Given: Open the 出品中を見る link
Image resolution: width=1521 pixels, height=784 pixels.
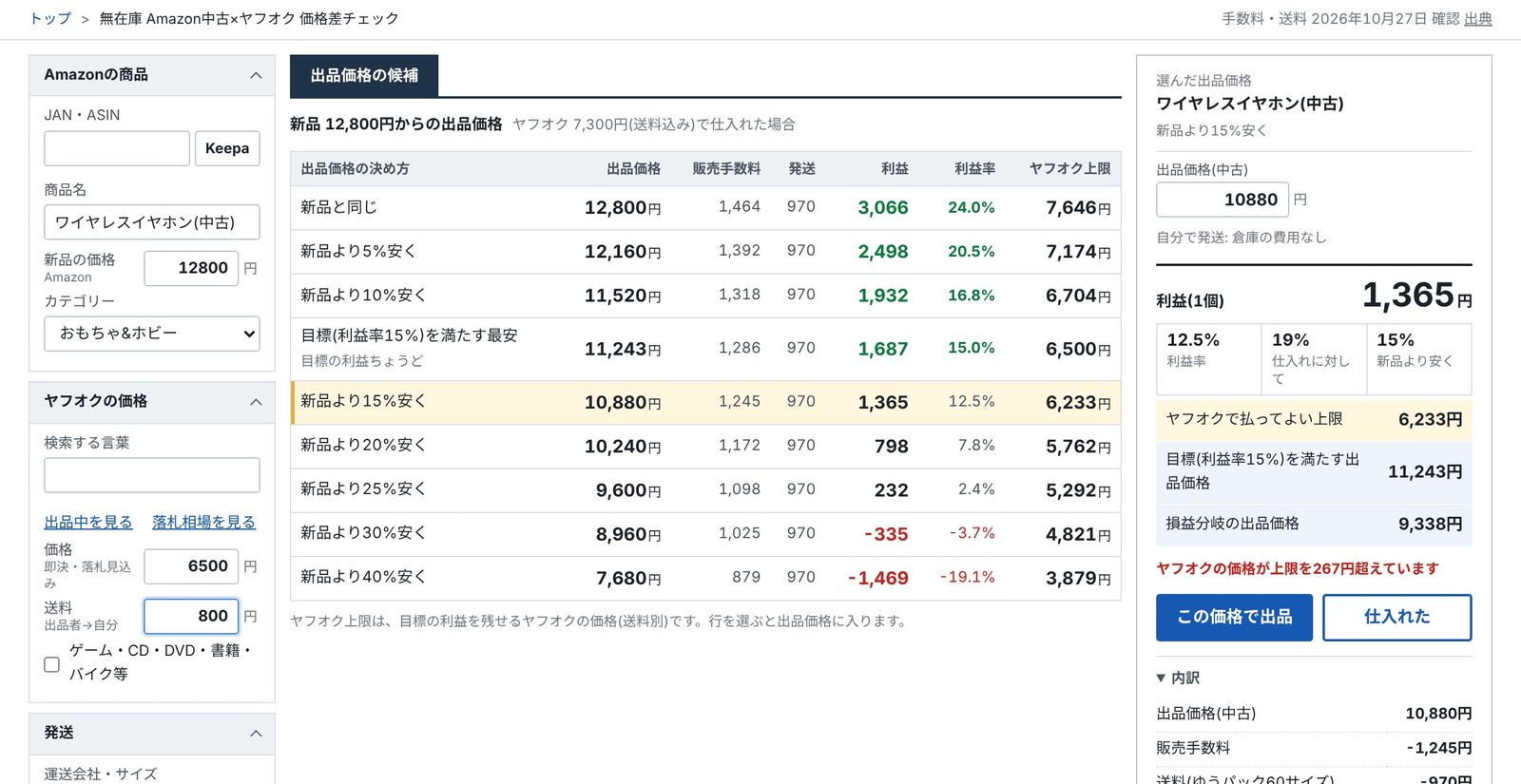Looking at the screenshot, I should (x=88, y=522).
